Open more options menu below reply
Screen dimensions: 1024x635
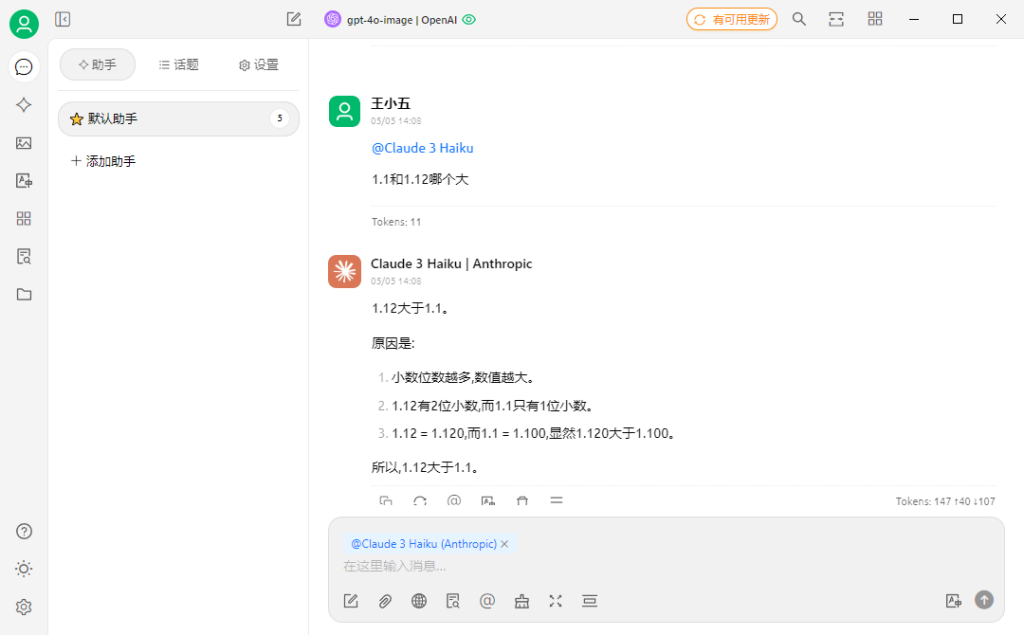pos(556,500)
